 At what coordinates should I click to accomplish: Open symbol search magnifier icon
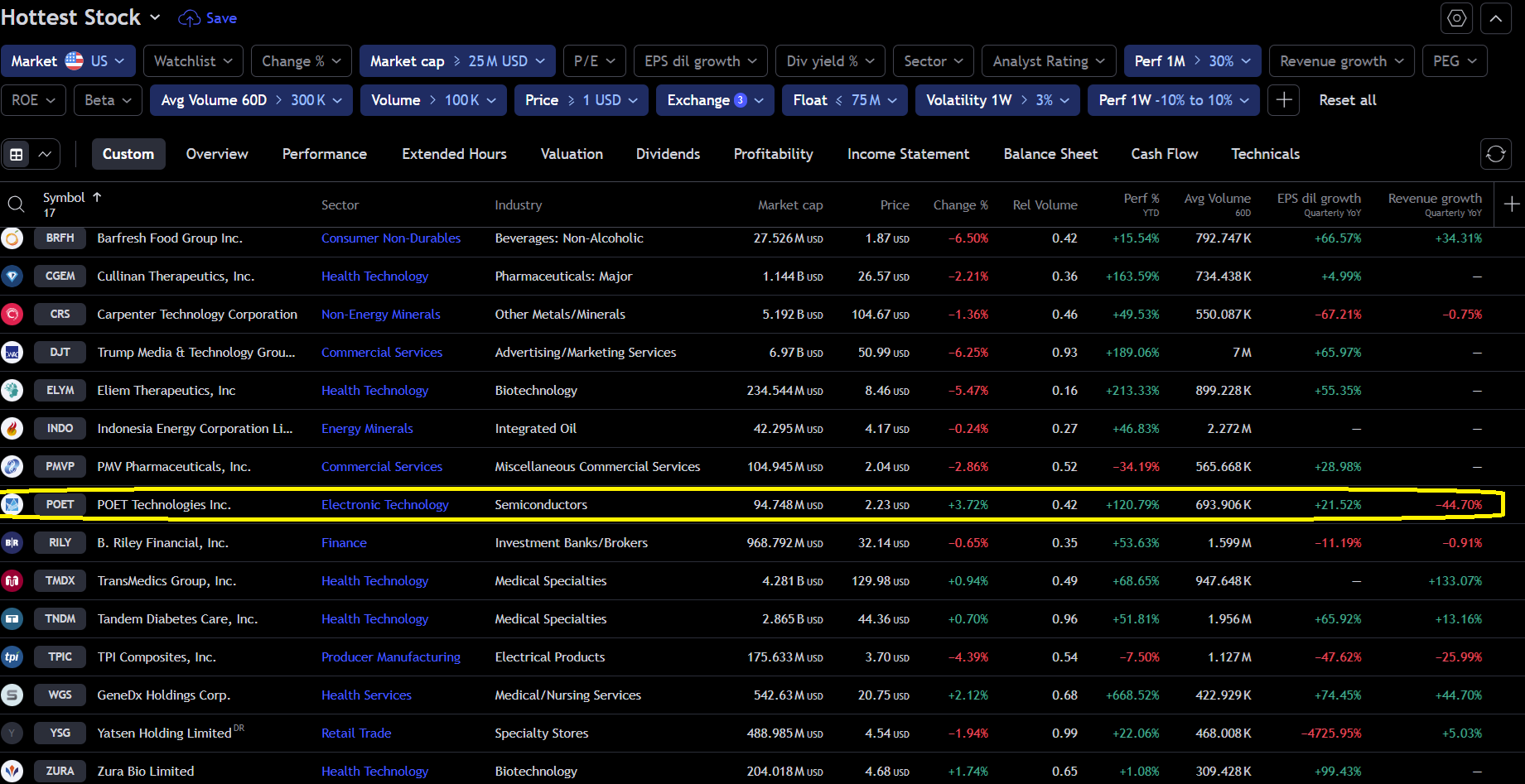pos(16,204)
